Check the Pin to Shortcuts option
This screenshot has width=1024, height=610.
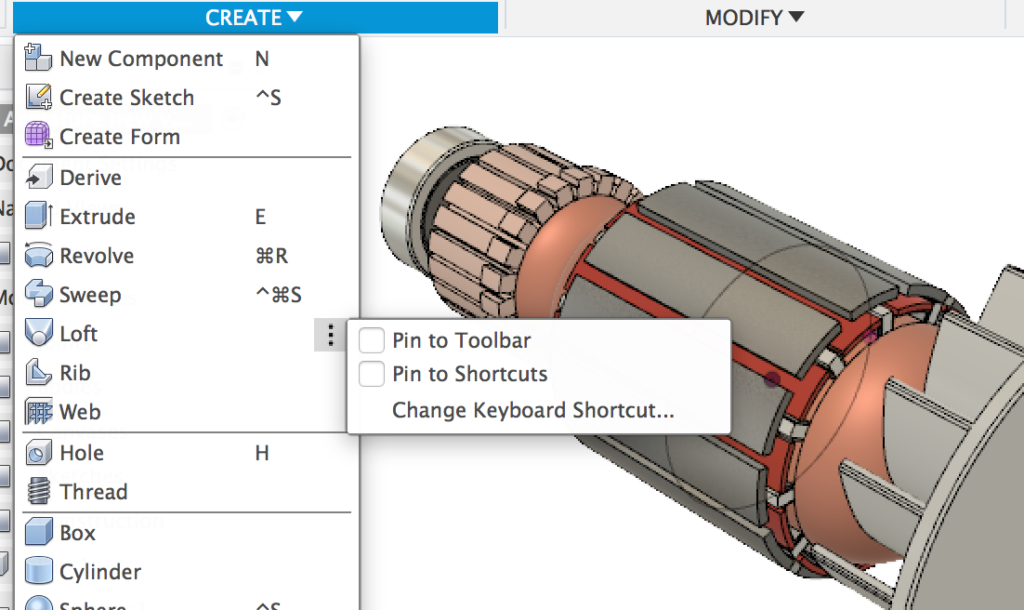(371, 375)
